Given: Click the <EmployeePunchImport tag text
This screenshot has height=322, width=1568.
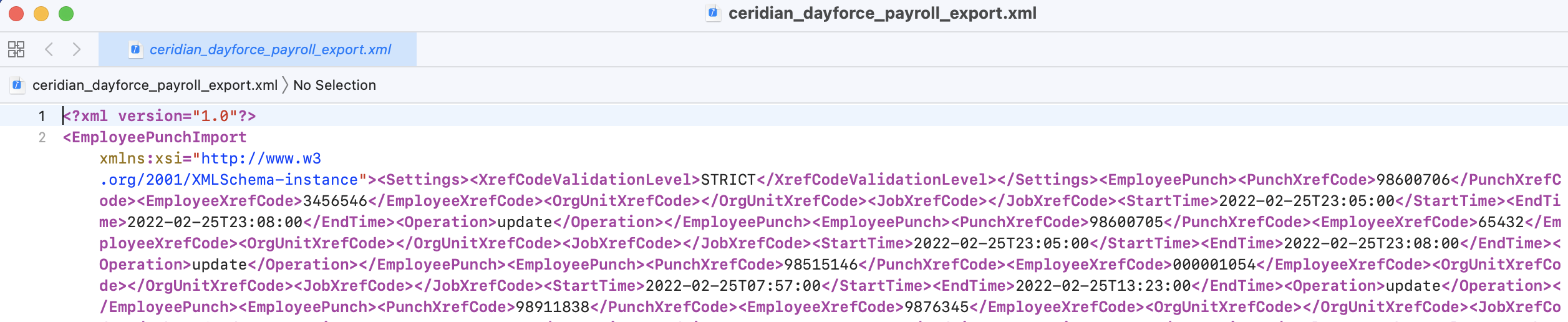Looking at the screenshot, I should 155,137.
